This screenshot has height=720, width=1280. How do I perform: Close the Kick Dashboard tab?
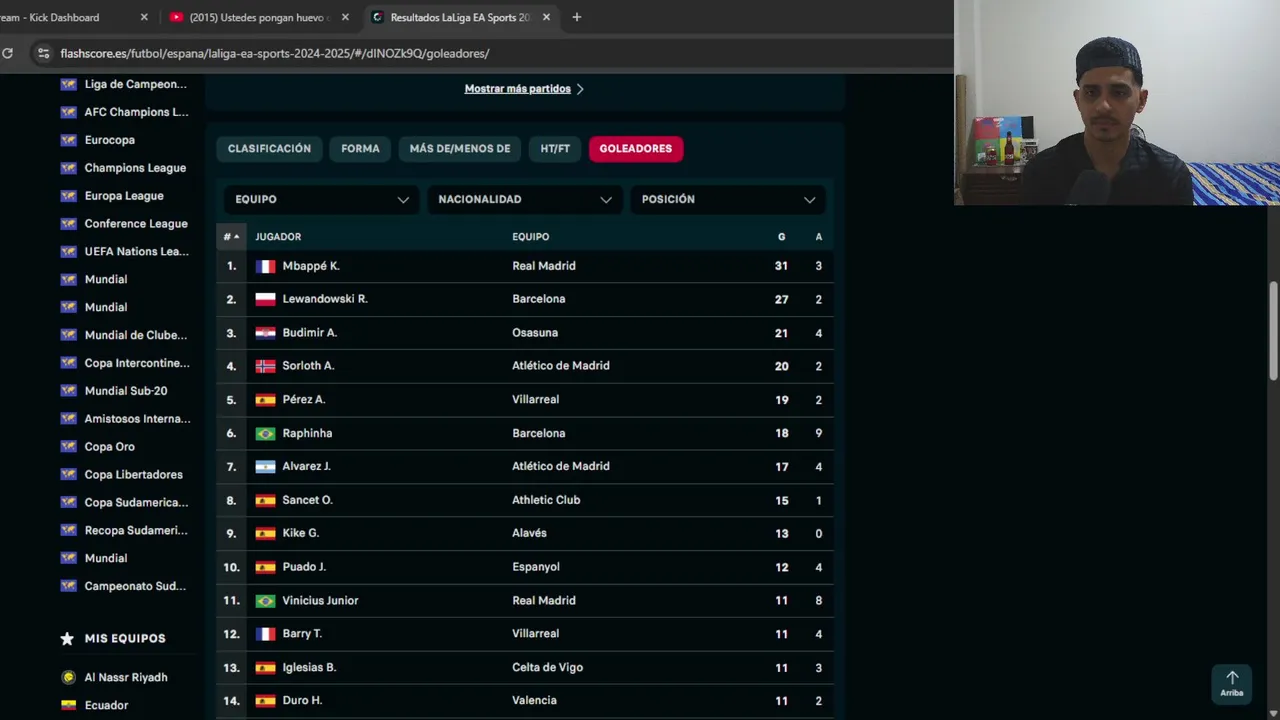[144, 17]
